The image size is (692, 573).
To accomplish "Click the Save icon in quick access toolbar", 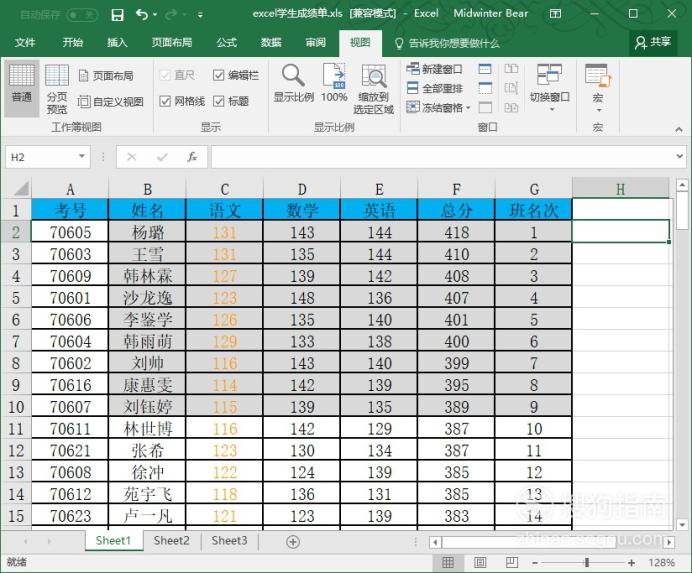I will [x=117, y=15].
